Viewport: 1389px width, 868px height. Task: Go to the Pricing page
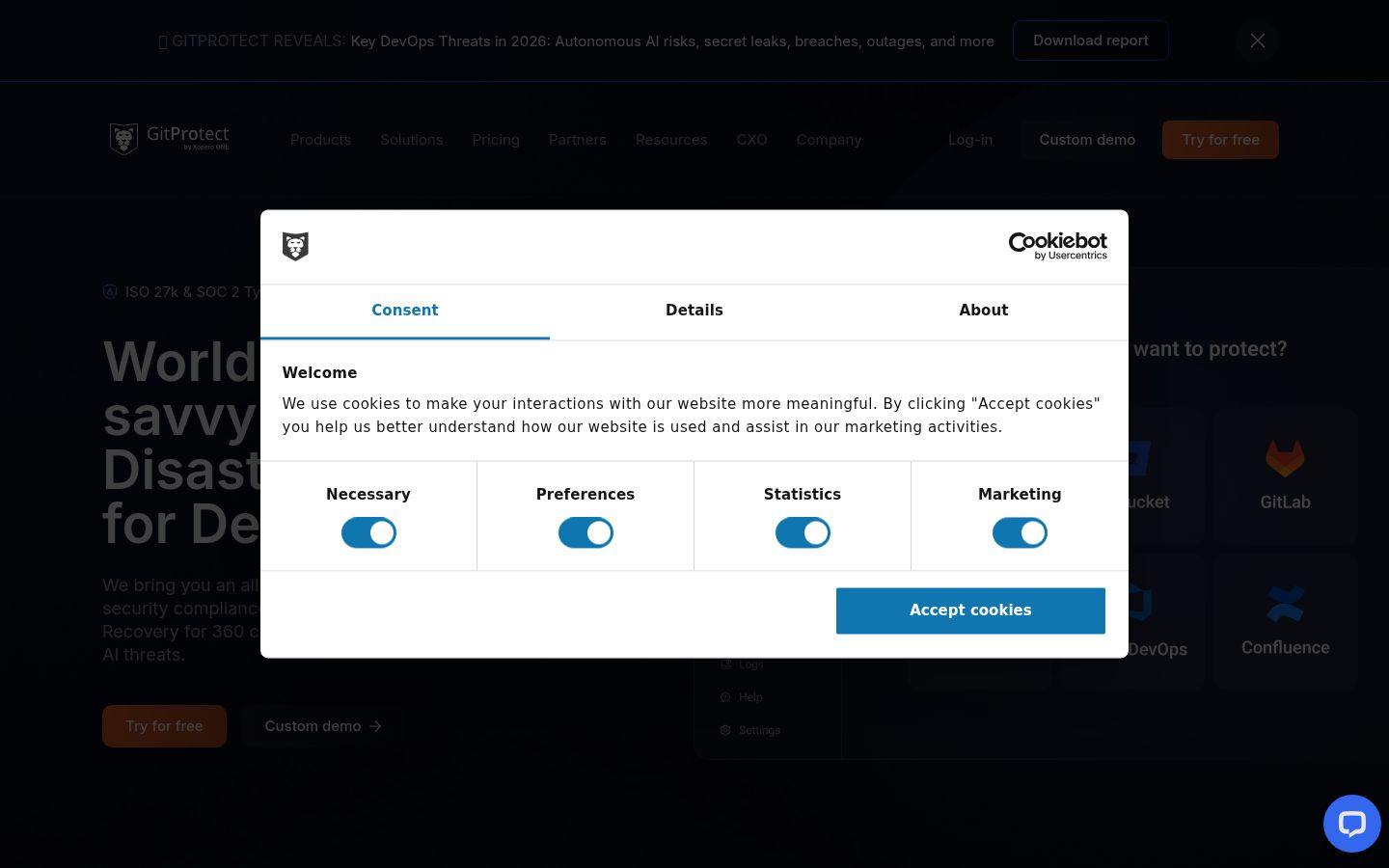point(496,140)
